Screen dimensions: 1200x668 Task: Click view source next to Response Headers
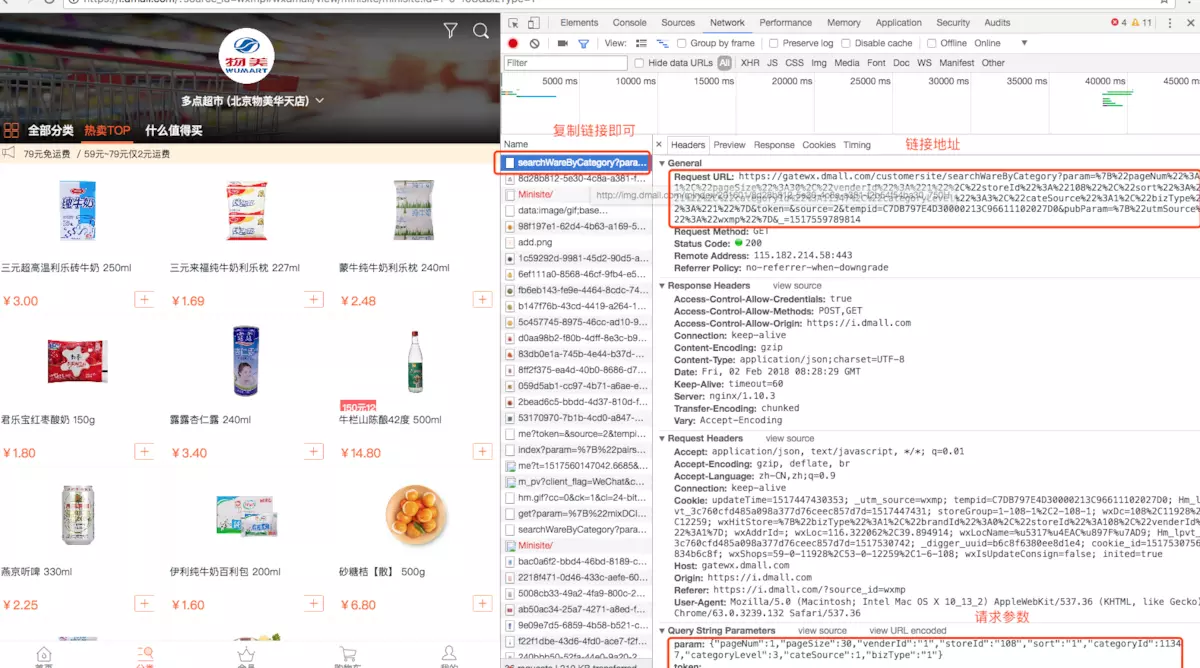798,285
